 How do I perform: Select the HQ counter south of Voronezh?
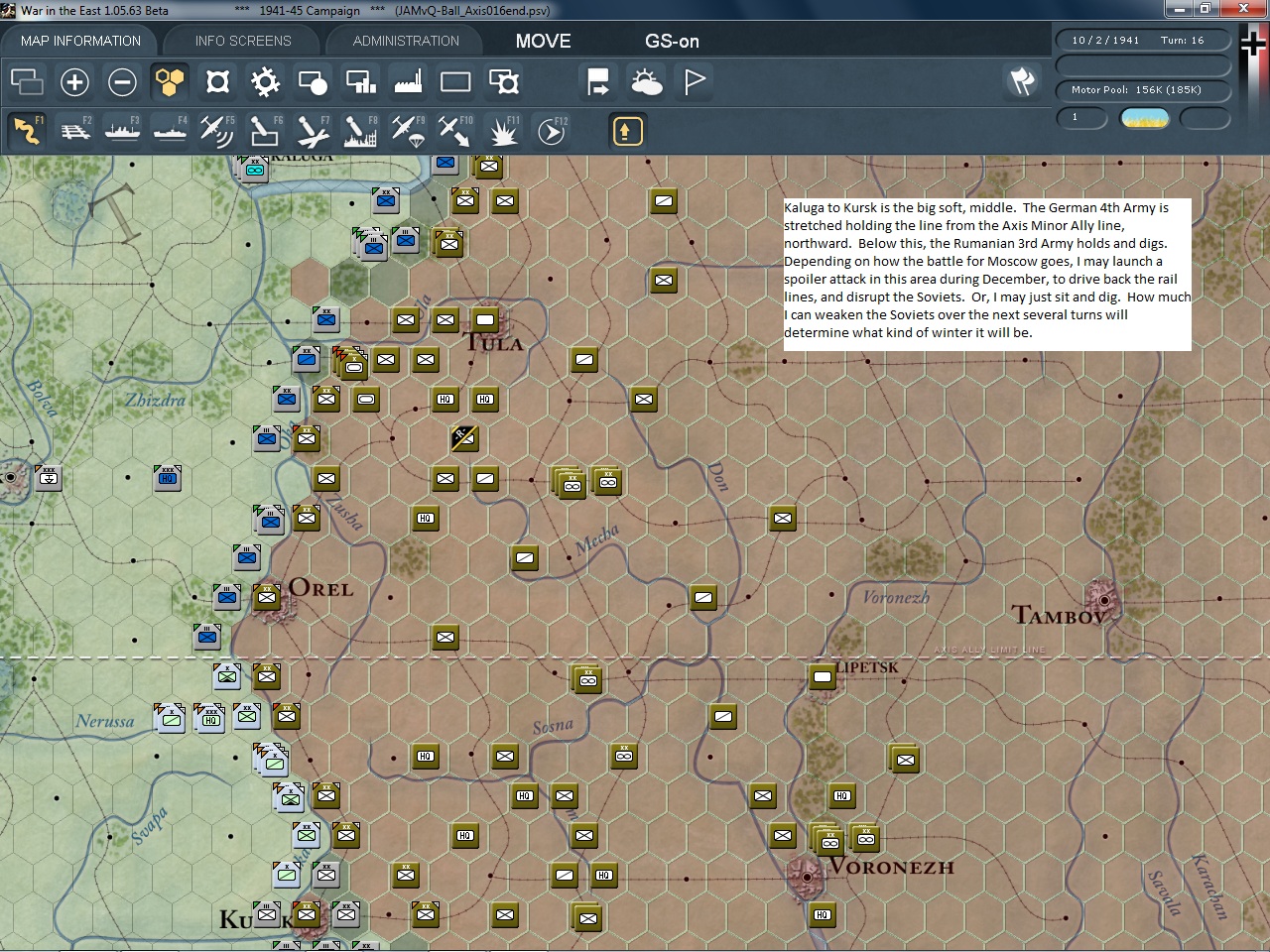pos(823,915)
